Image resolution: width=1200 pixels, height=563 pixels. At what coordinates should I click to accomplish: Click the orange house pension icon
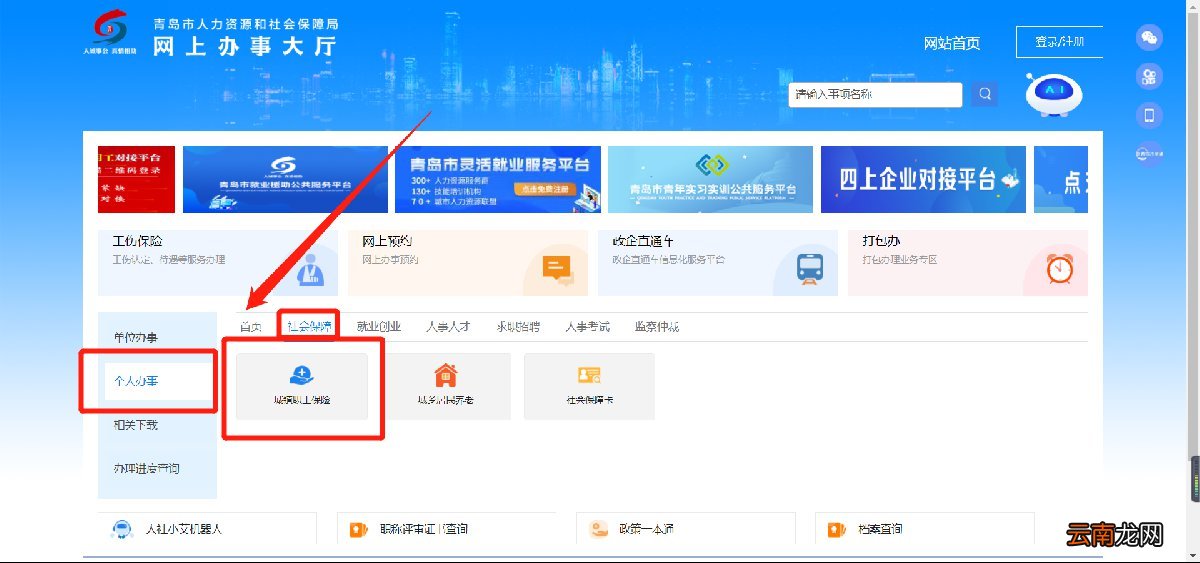click(x=446, y=375)
